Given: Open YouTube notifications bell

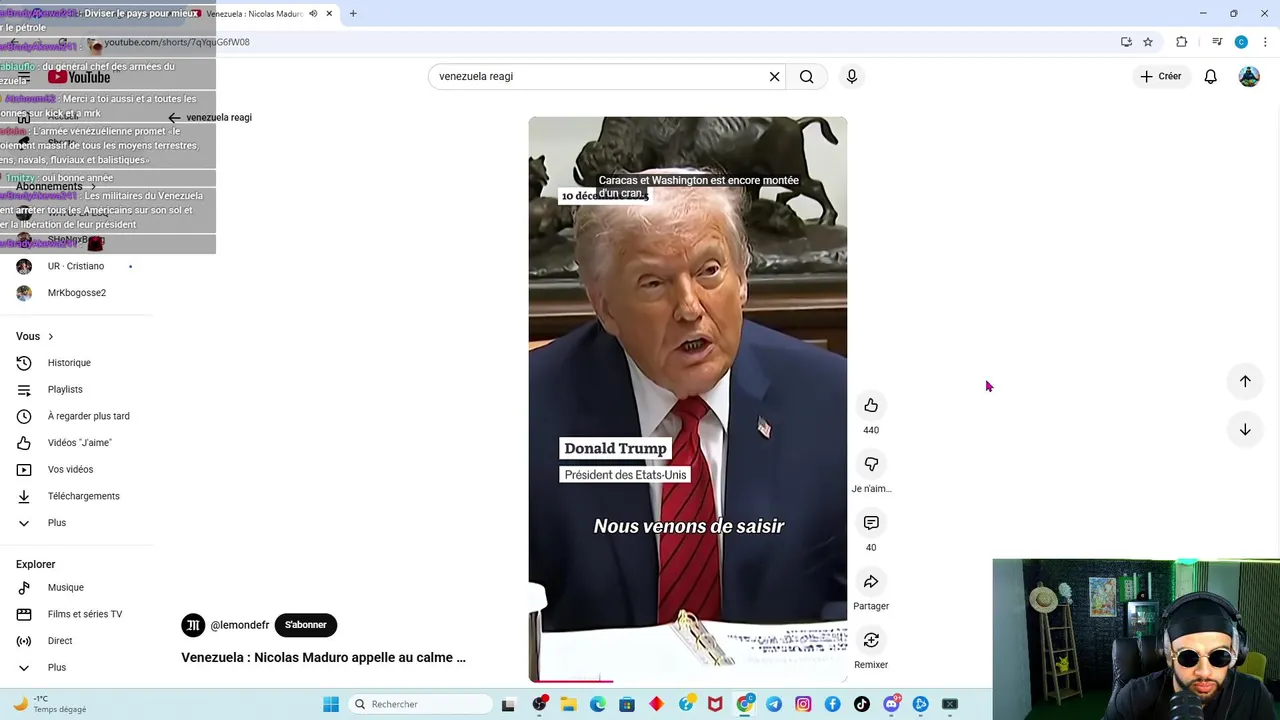Looking at the screenshot, I should (x=1211, y=76).
